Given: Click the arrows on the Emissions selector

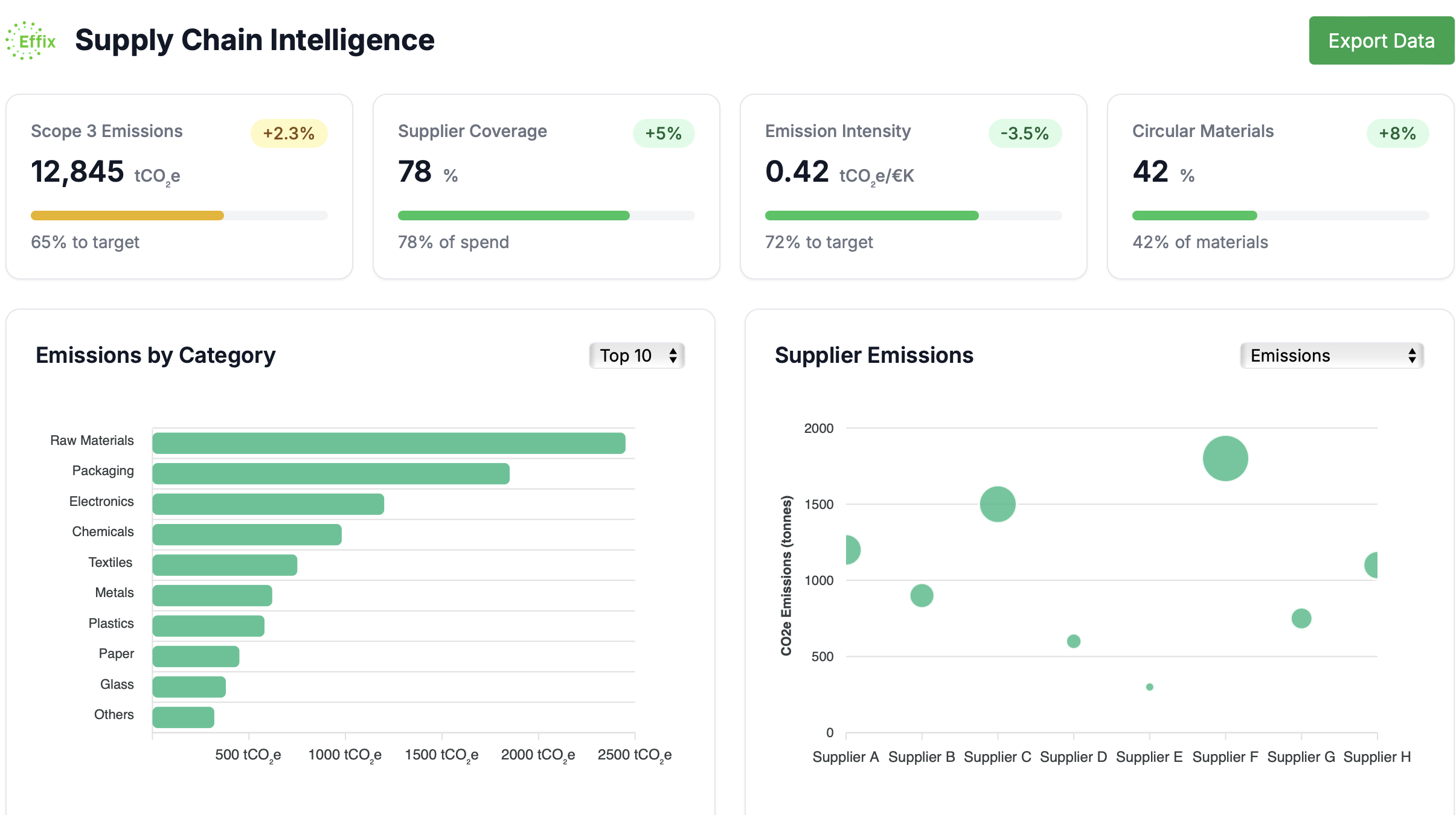Looking at the screenshot, I should pyautogui.click(x=1411, y=356).
